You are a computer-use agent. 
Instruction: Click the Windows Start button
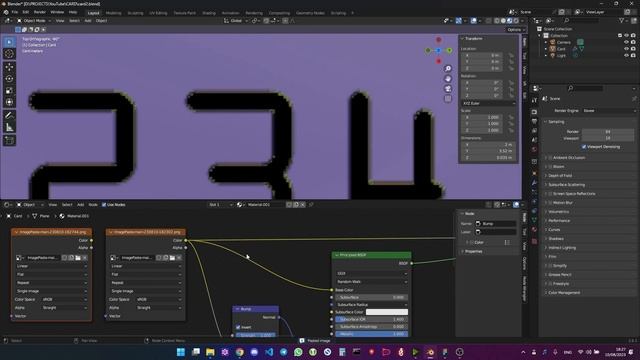[181, 352]
